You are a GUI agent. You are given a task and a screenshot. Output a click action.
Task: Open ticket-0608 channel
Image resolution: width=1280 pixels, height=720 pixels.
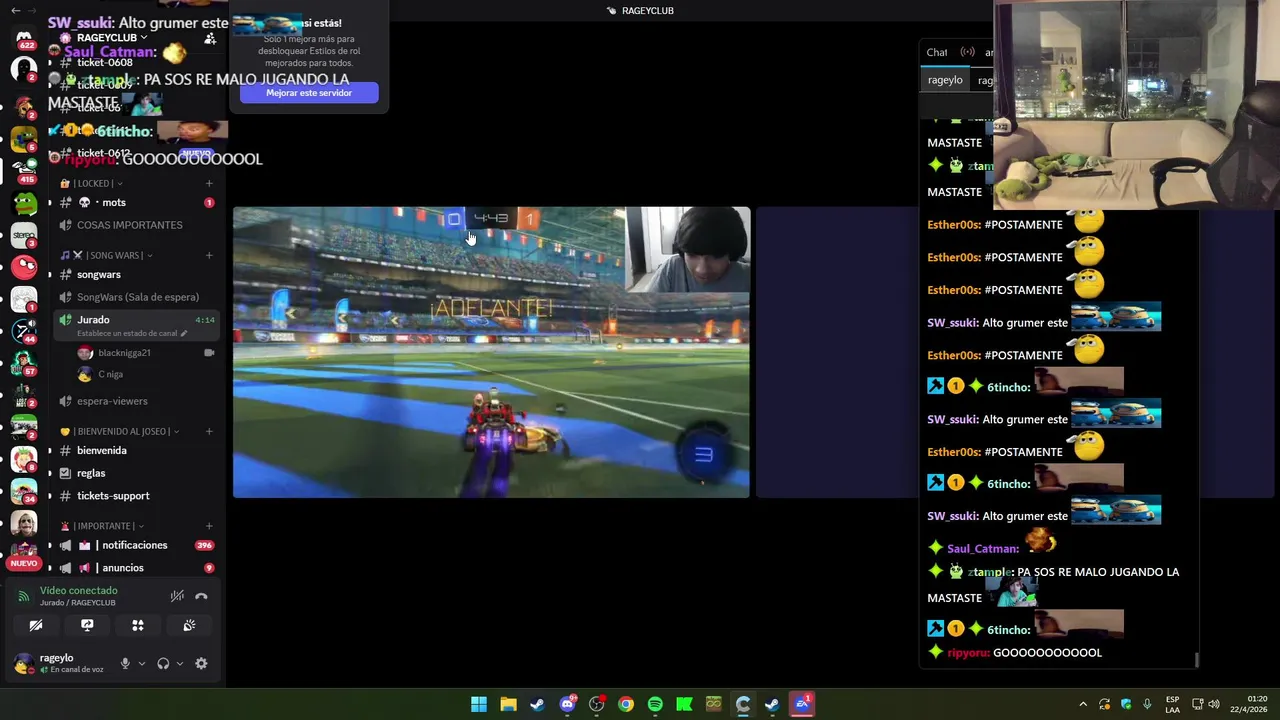coord(136,62)
